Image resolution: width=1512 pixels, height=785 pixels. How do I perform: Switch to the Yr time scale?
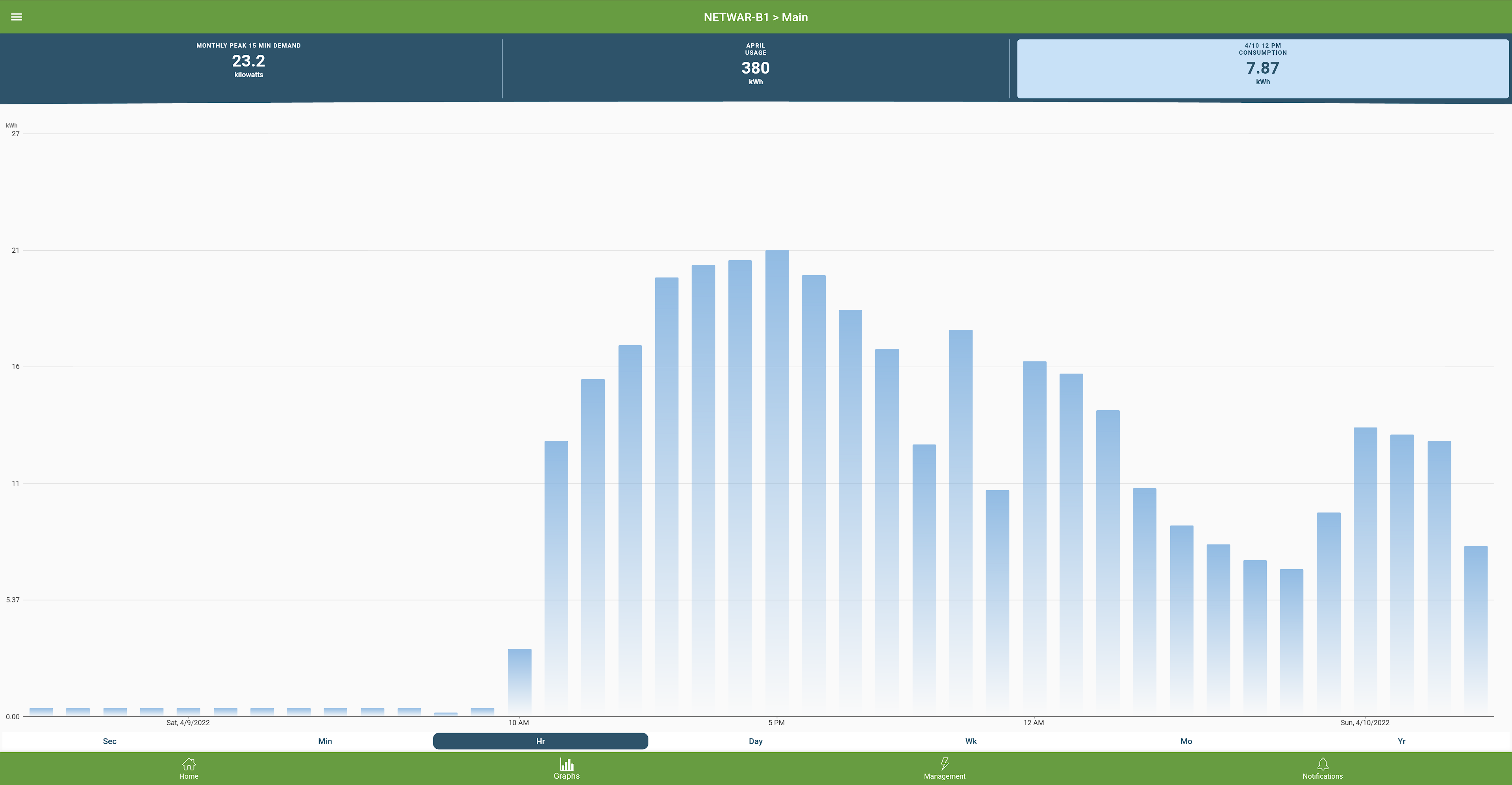pyautogui.click(x=1401, y=741)
